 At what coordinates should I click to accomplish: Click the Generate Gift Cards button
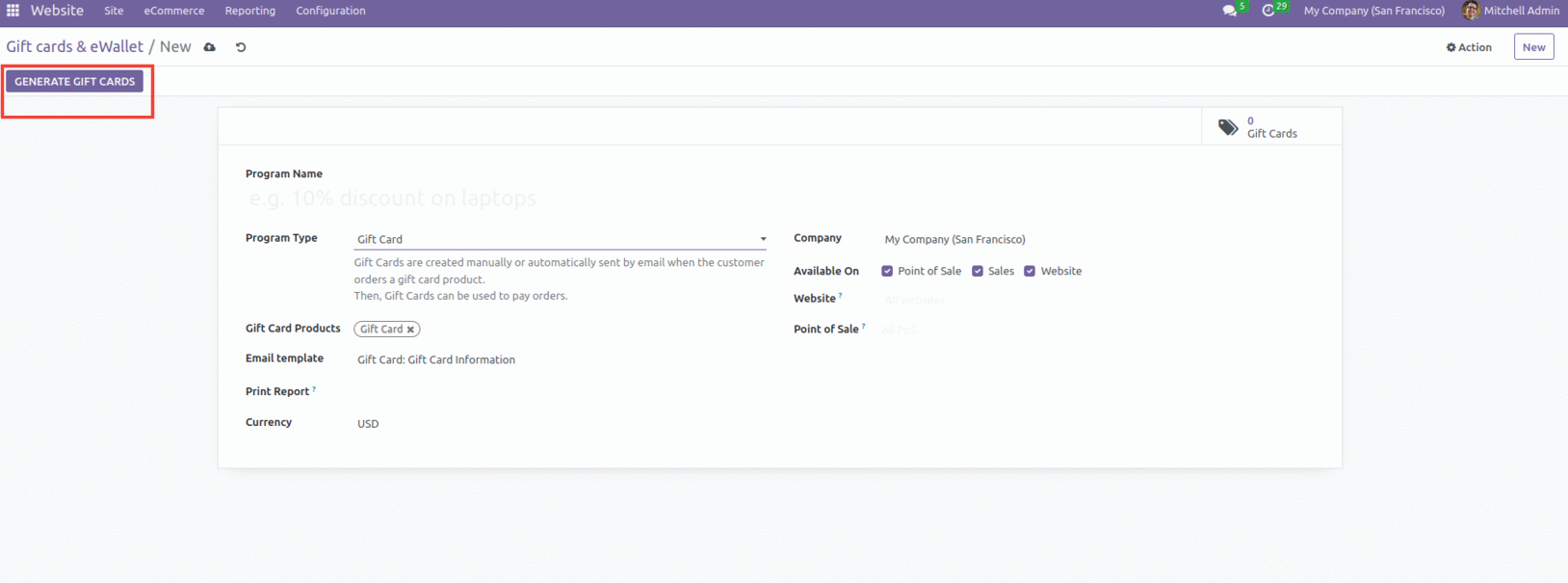(74, 81)
